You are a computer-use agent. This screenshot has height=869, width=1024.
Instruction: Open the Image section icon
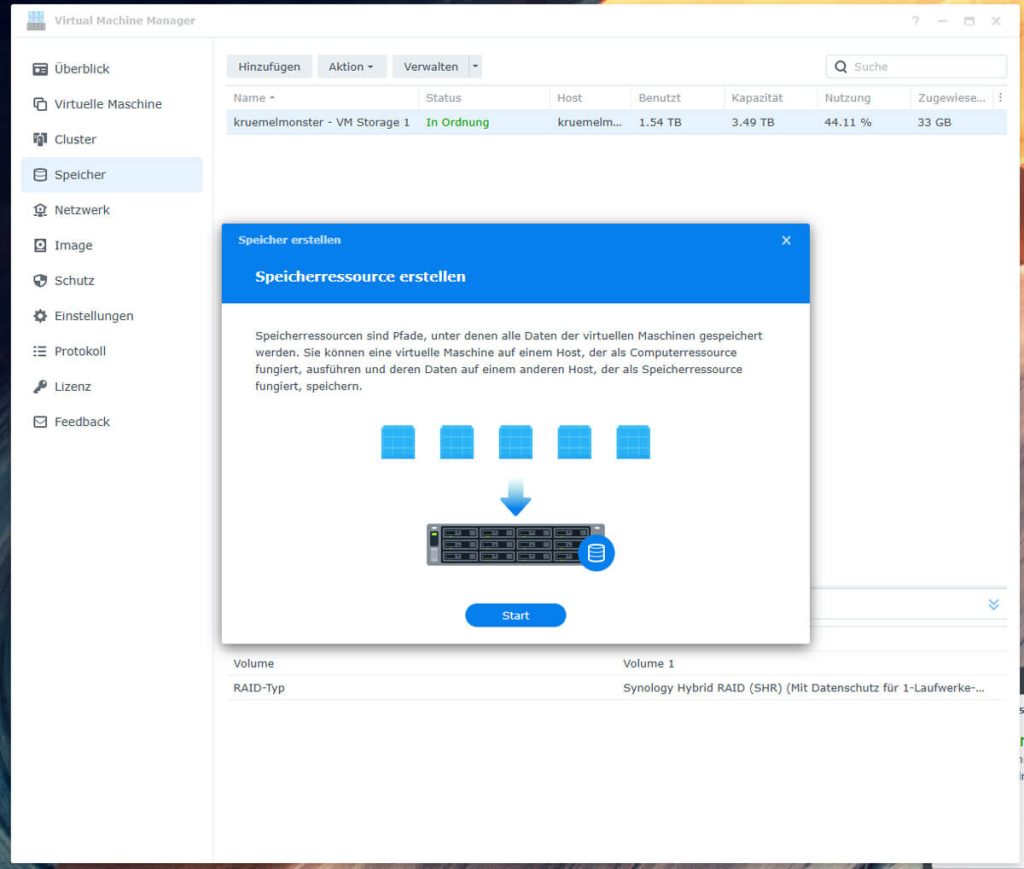tap(40, 245)
